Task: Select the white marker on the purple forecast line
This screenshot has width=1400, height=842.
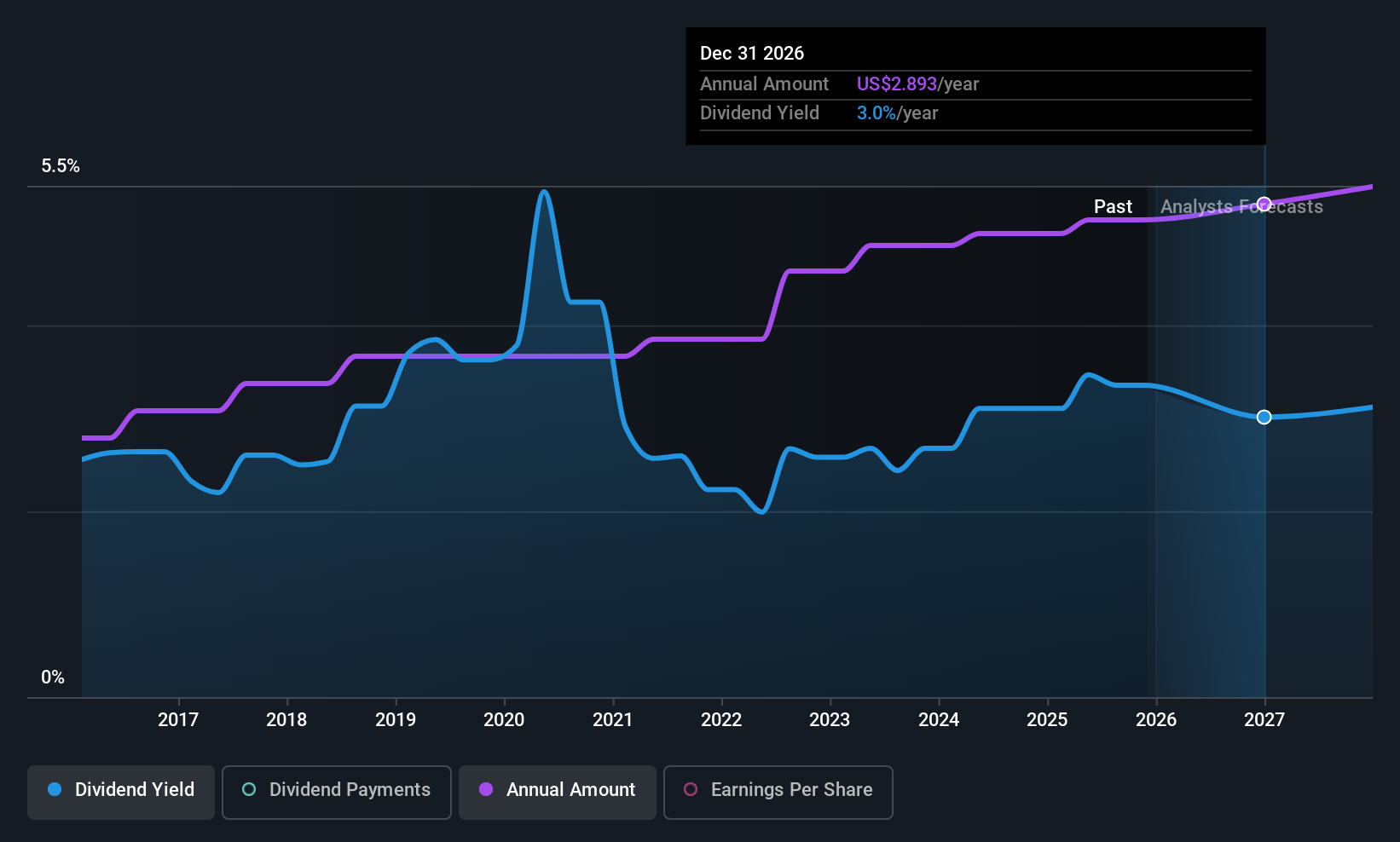Action: [1264, 204]
